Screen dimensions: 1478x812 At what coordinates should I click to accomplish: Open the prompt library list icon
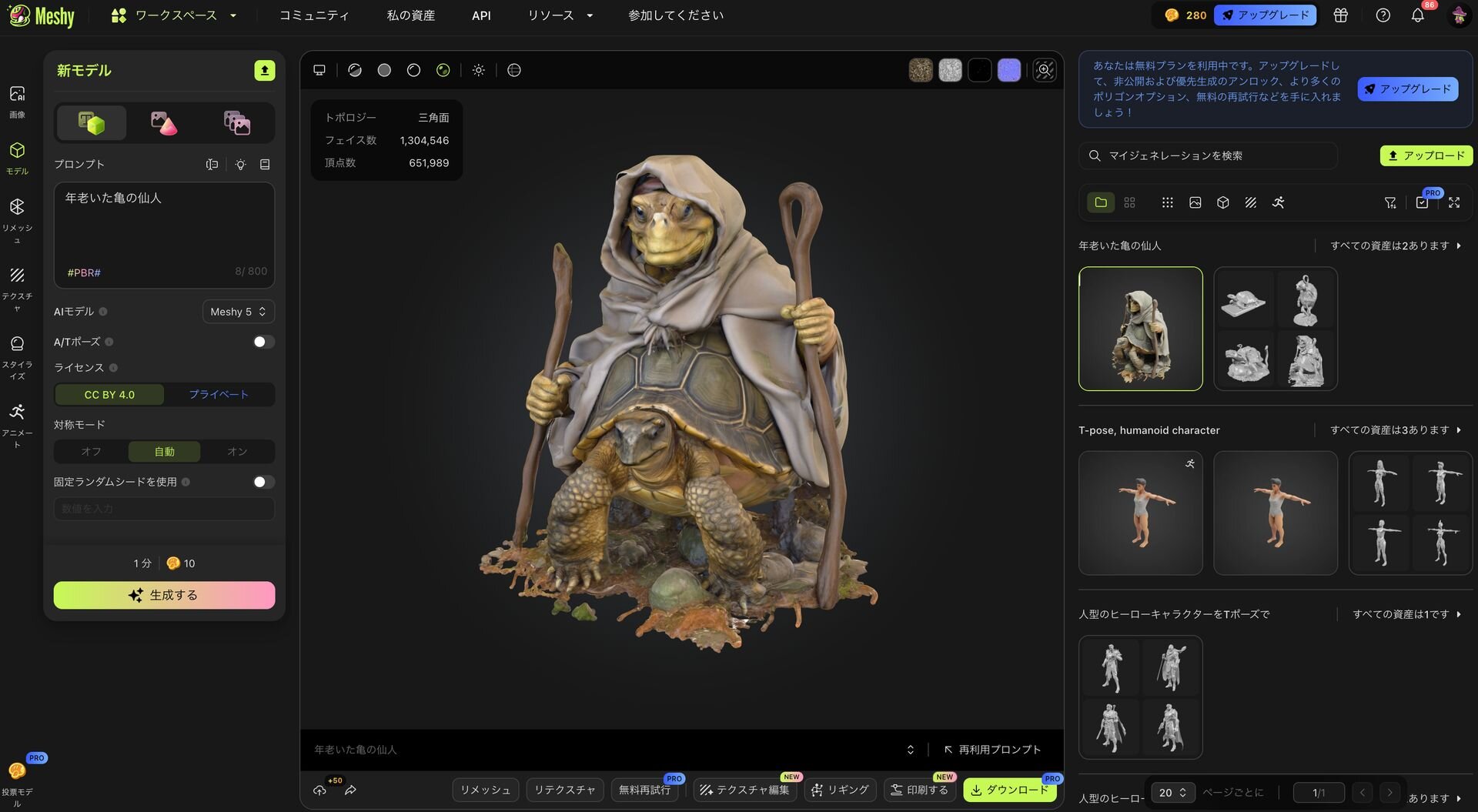coord(265,165)
